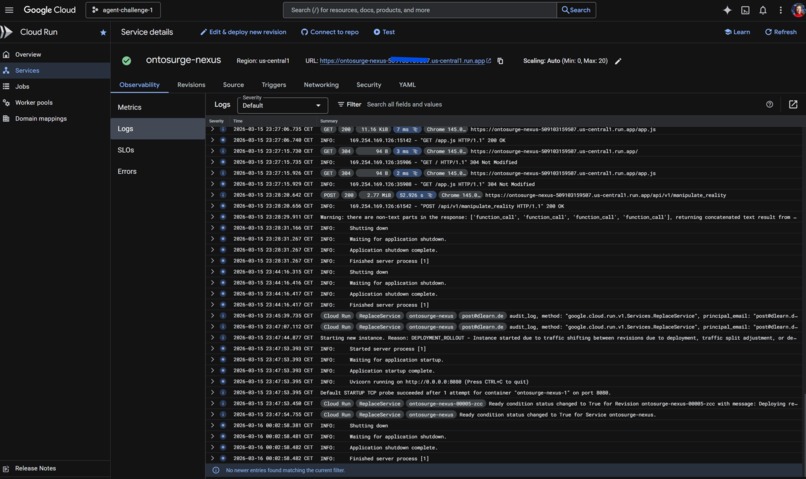Open the top bar more options menu
The width and height of the screenshot is (806, 479).
point(780,10)
